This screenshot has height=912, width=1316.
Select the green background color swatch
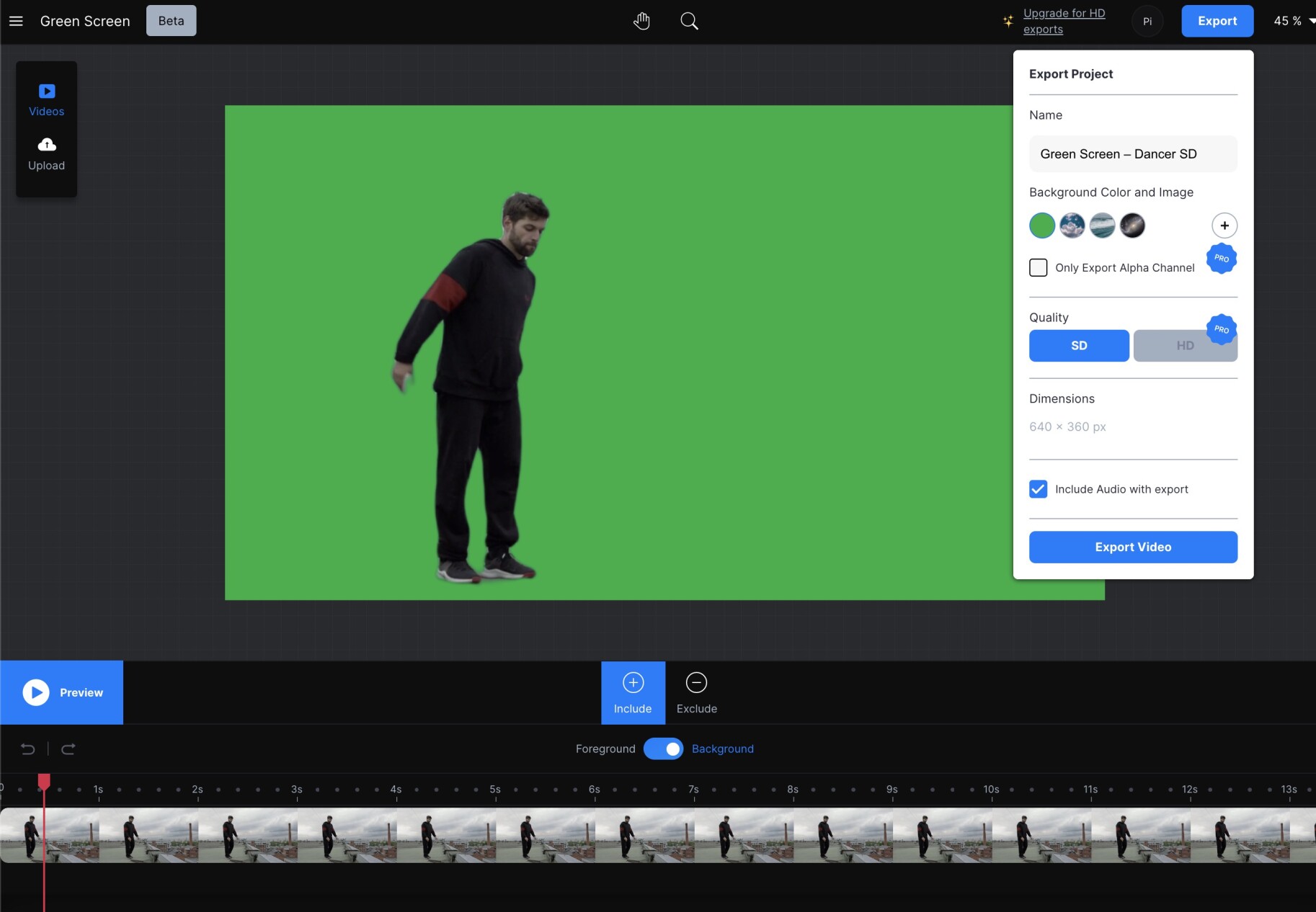[1041, 225]
